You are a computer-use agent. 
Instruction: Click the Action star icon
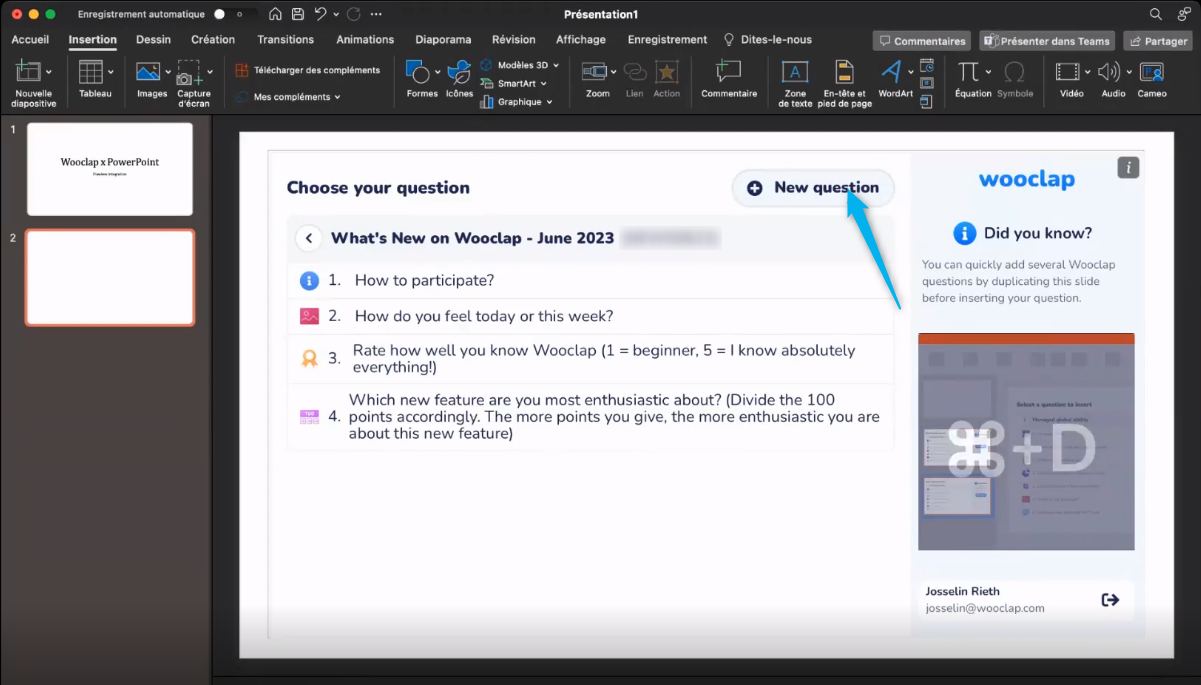point(666,72)
